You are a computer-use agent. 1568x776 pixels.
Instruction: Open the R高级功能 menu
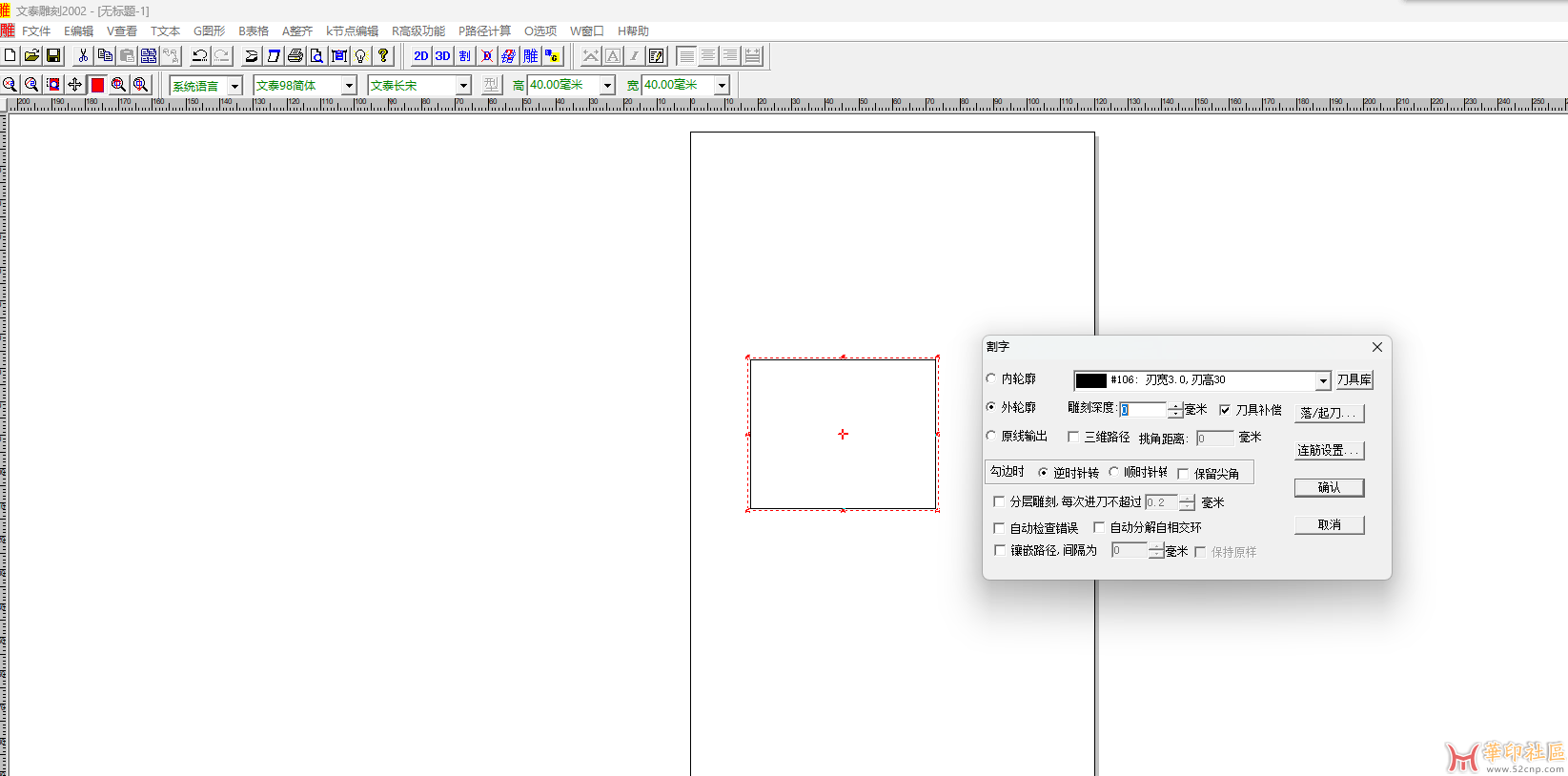pos(418,31)
